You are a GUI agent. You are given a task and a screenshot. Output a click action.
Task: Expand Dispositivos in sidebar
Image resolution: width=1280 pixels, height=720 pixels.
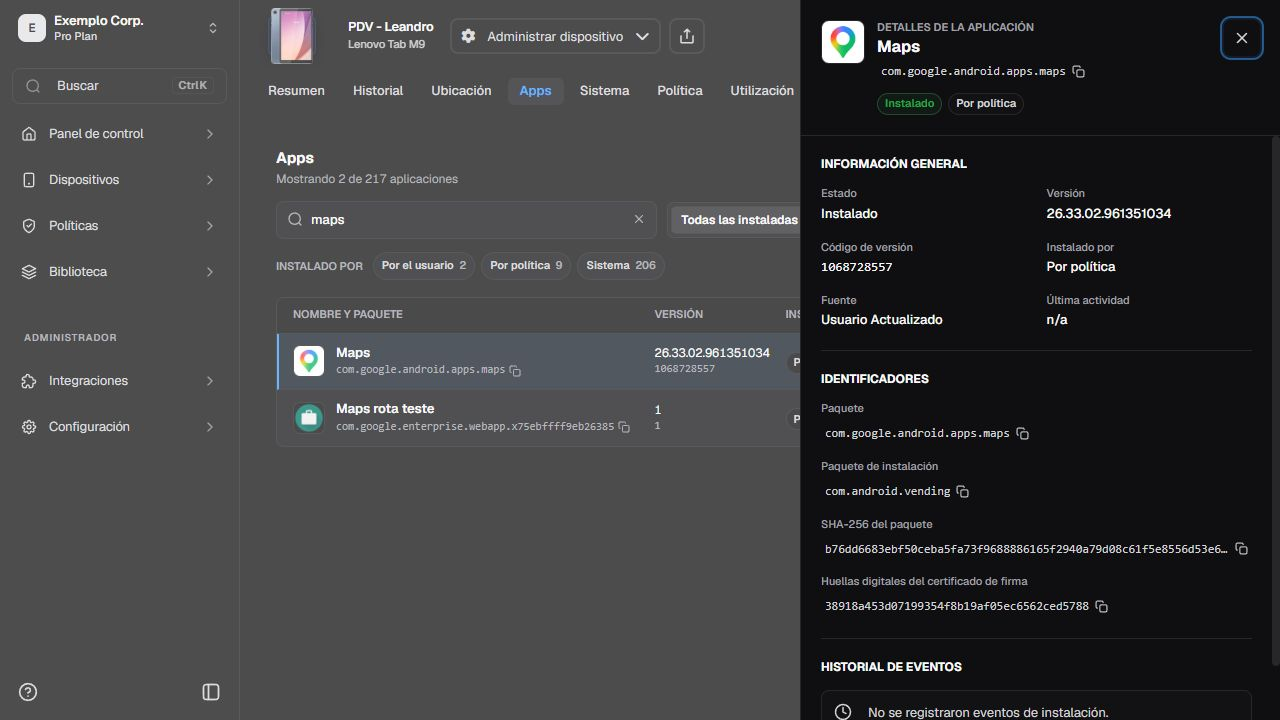pyautogui.click(x=119, y=180)
